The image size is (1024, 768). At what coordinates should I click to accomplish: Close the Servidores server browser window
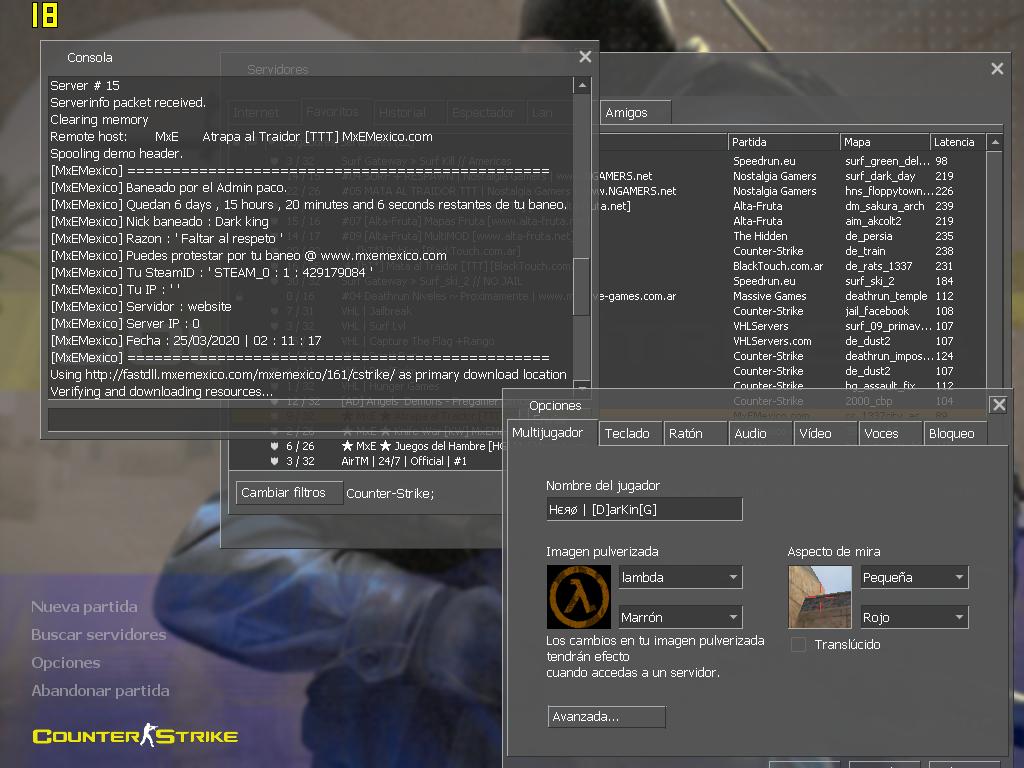click(997, 69)
